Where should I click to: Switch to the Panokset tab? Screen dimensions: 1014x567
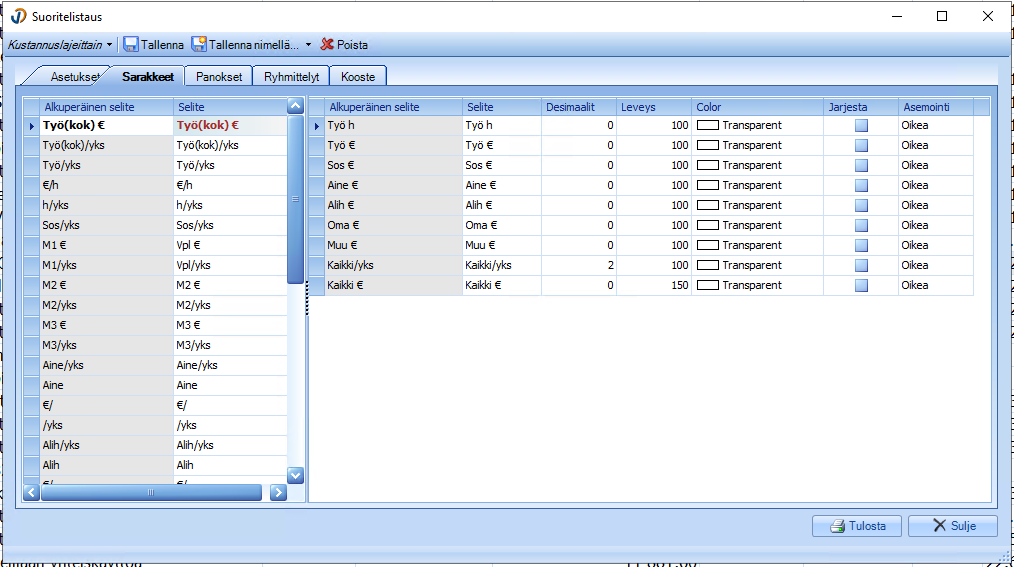coord(219,76)
